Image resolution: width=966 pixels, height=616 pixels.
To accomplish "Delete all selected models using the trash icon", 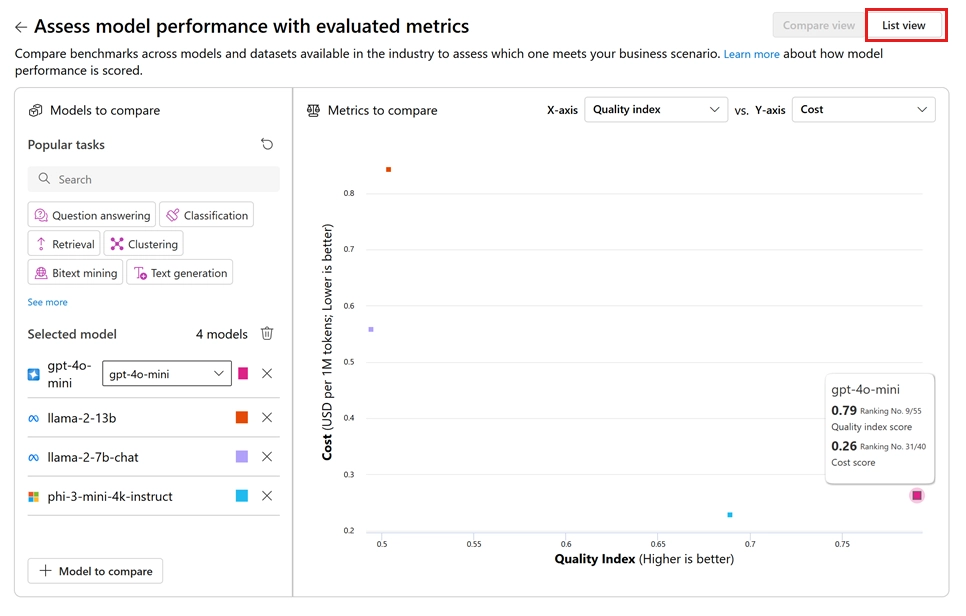I will [x=267, y=334].
